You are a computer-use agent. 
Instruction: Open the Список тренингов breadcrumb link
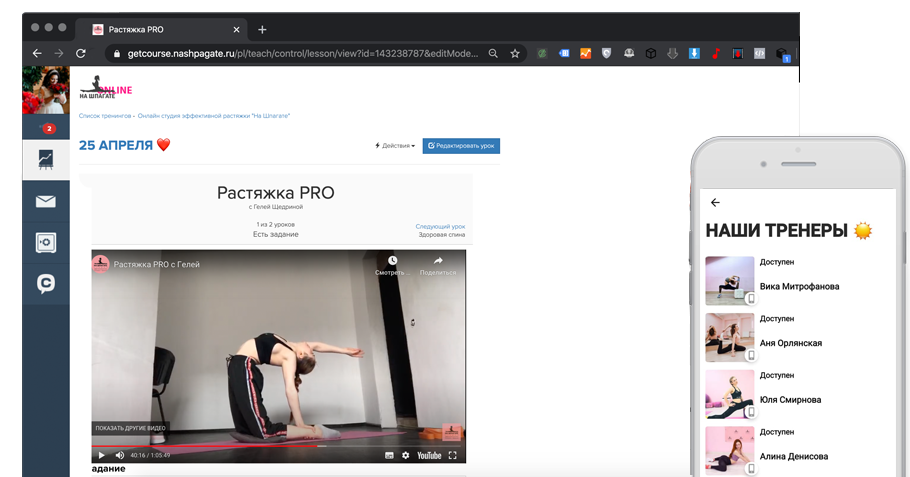105,116
